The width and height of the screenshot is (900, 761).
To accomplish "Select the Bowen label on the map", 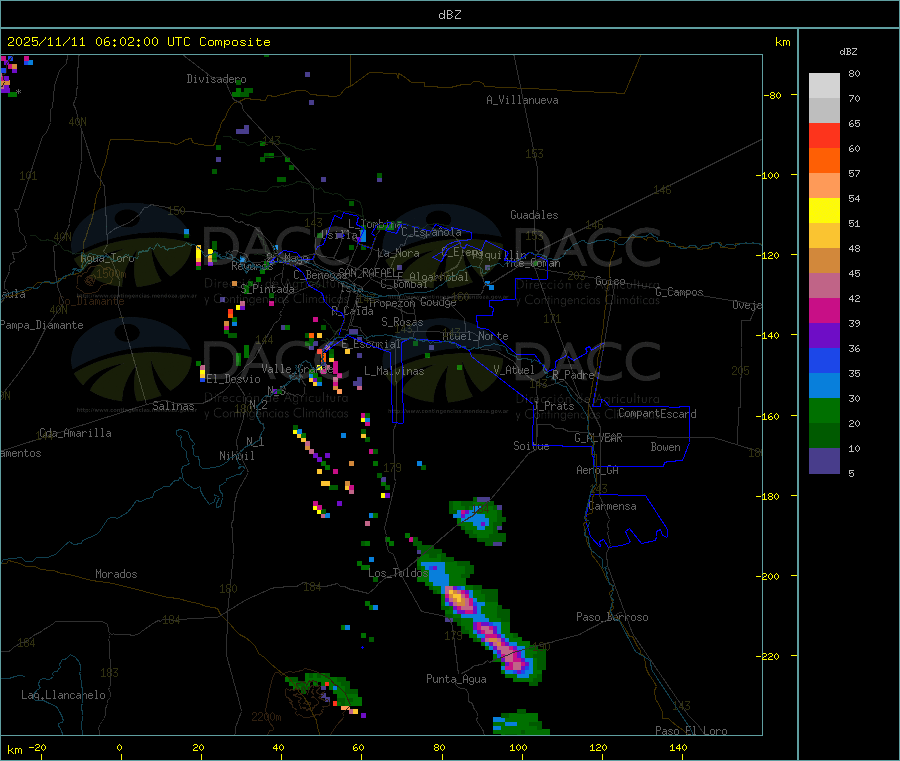I will 665,447.
